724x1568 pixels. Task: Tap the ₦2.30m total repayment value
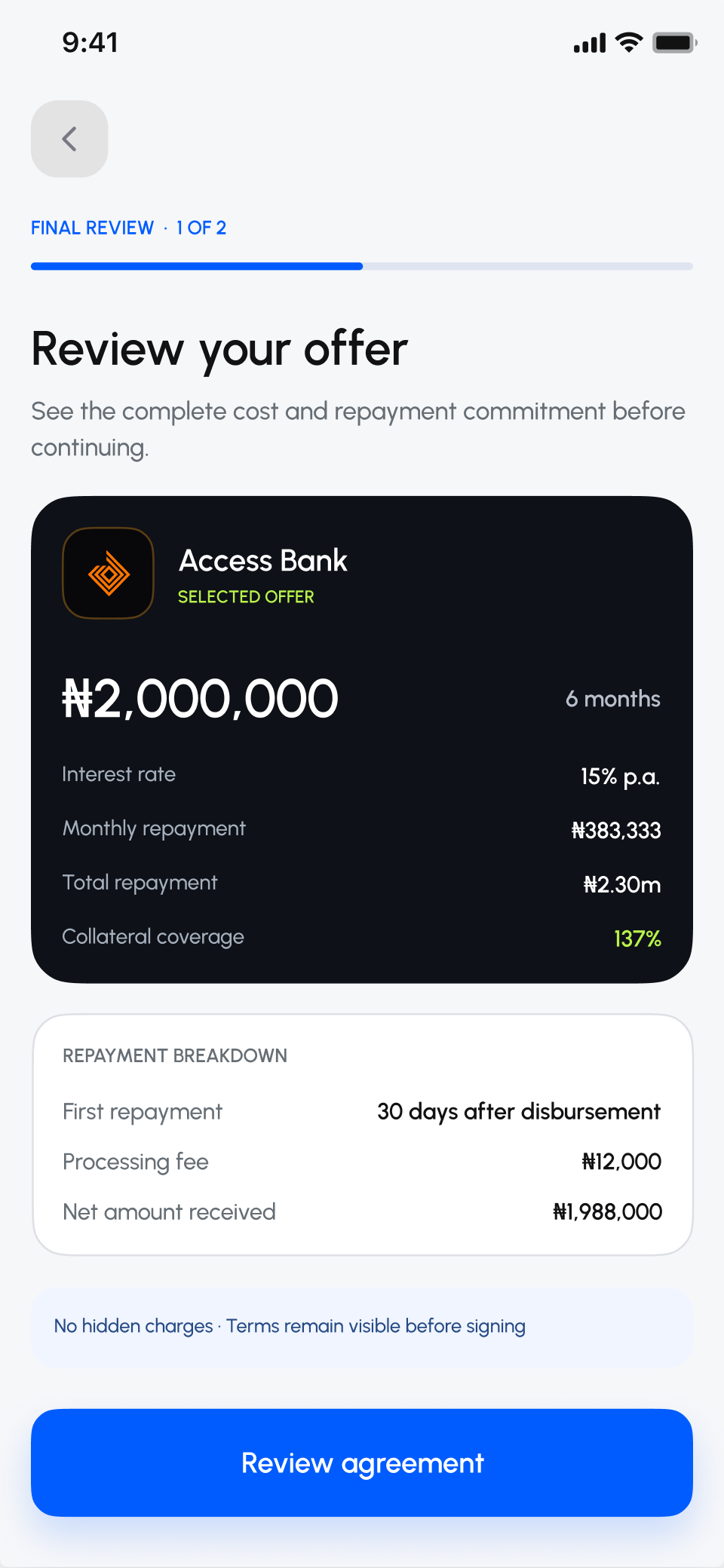pyautogui.click(x=622, y=884)
